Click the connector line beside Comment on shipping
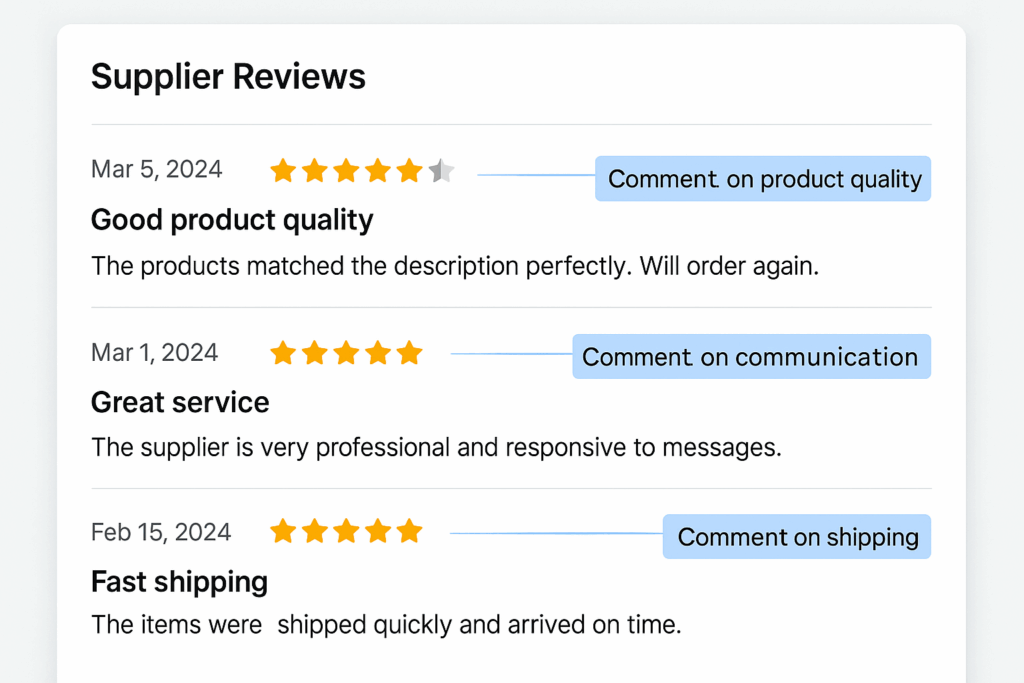 pyautogui.click(x=555, y=536)
